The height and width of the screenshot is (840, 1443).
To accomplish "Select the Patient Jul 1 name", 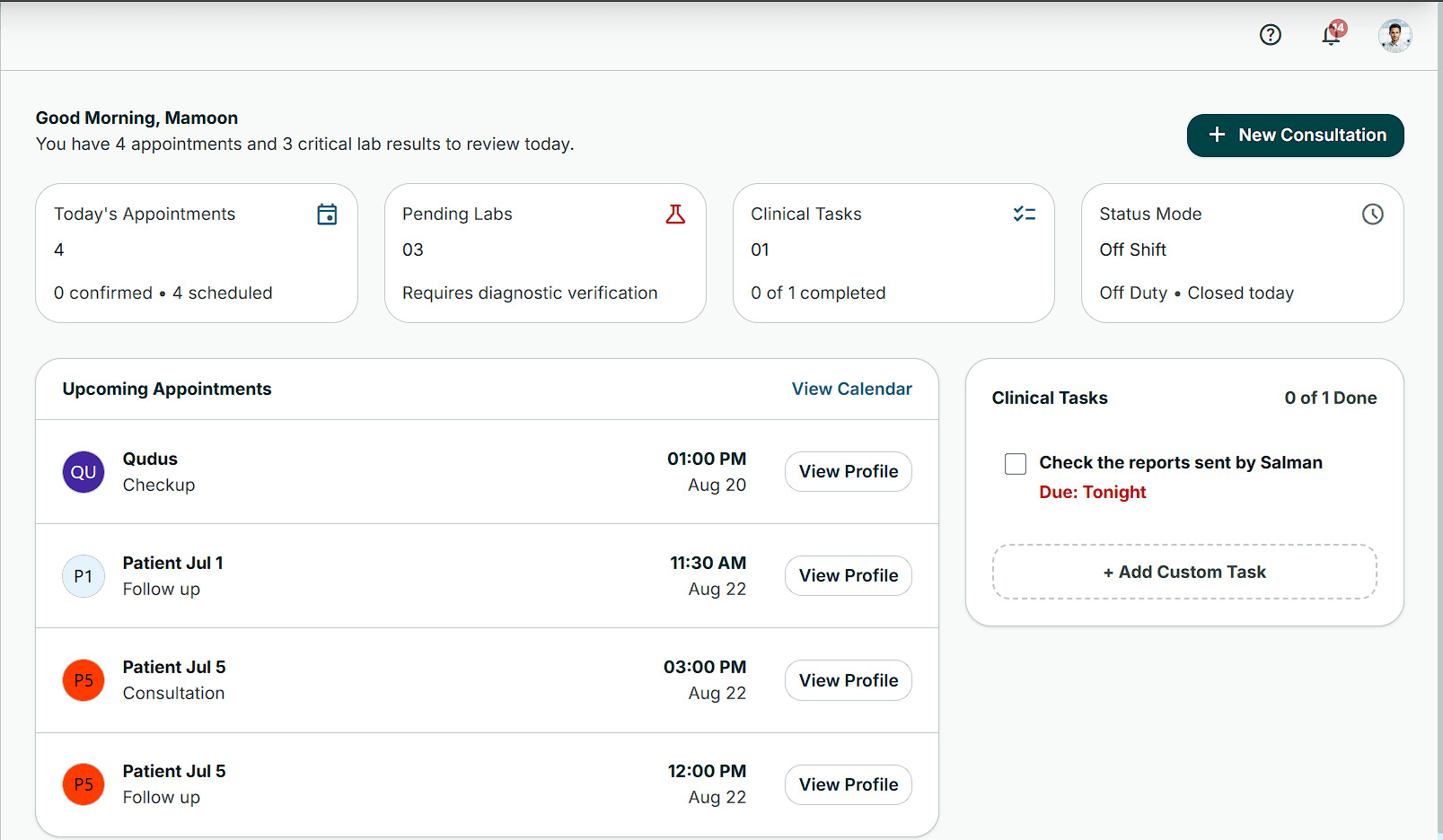I will 173,563.
